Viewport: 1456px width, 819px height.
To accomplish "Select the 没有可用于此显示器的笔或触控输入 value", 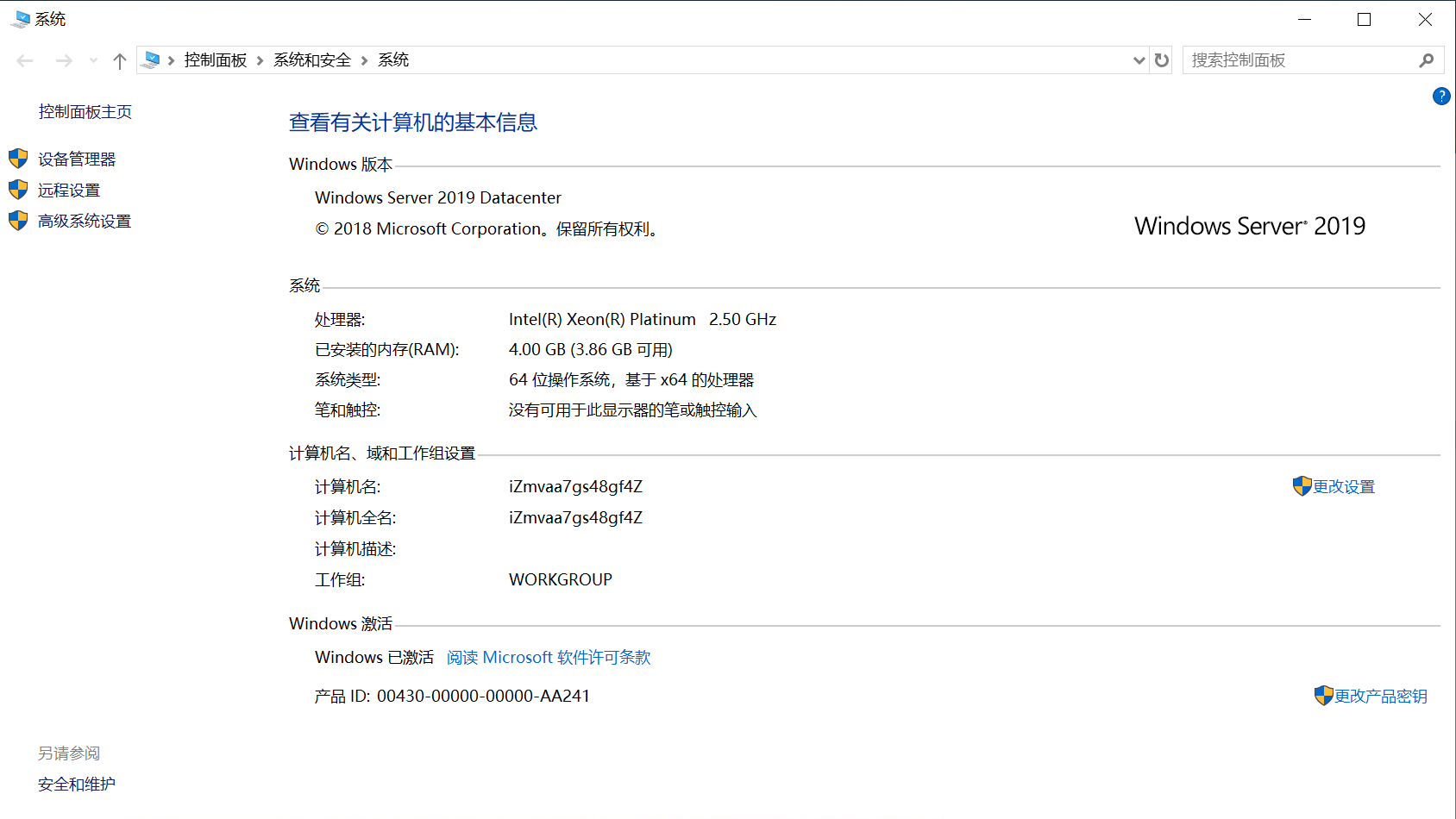I will click(x=632, y=410).
